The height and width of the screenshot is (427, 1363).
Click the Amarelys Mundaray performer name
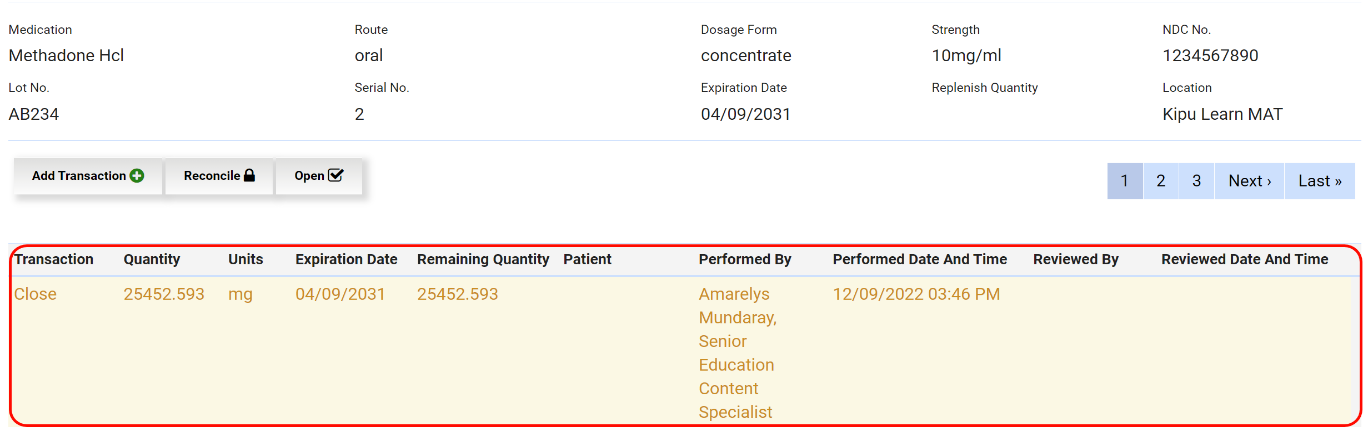[x=737, y=306]
